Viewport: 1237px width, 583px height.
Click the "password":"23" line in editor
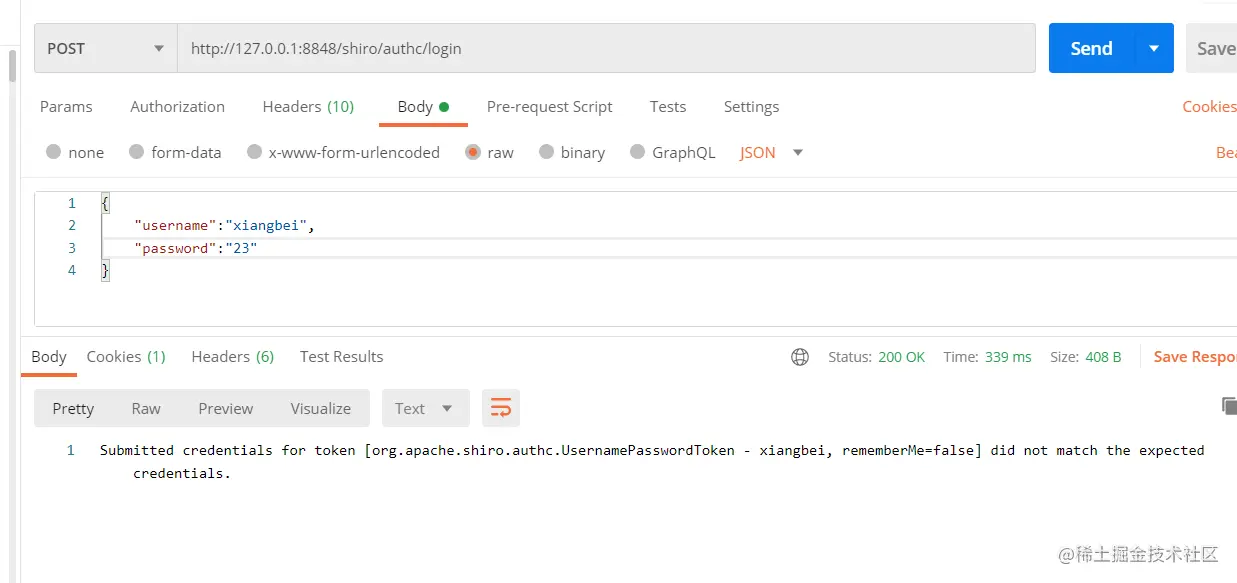(195, 248)
